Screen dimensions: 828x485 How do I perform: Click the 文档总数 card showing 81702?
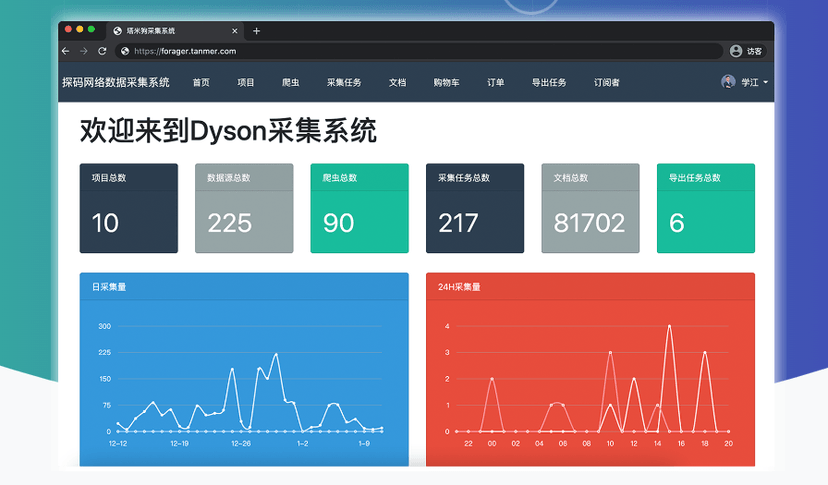coord(590,208)
